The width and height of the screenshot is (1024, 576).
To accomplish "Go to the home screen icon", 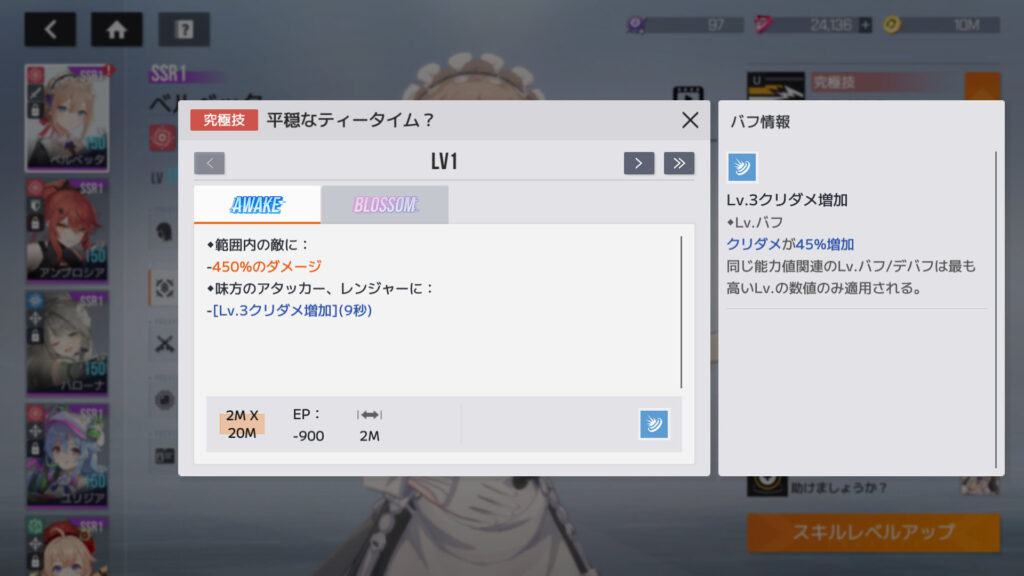I will (x=117, y=29).
